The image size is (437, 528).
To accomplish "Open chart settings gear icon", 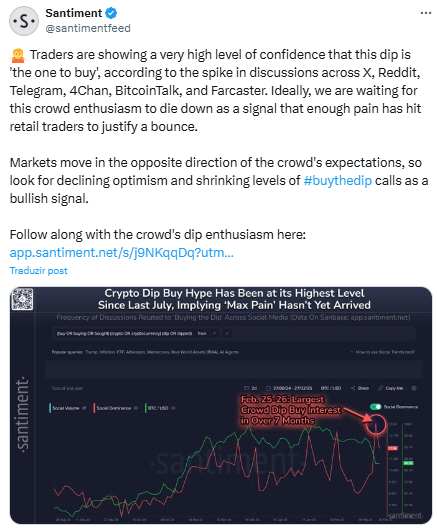I will coord(414,388).
